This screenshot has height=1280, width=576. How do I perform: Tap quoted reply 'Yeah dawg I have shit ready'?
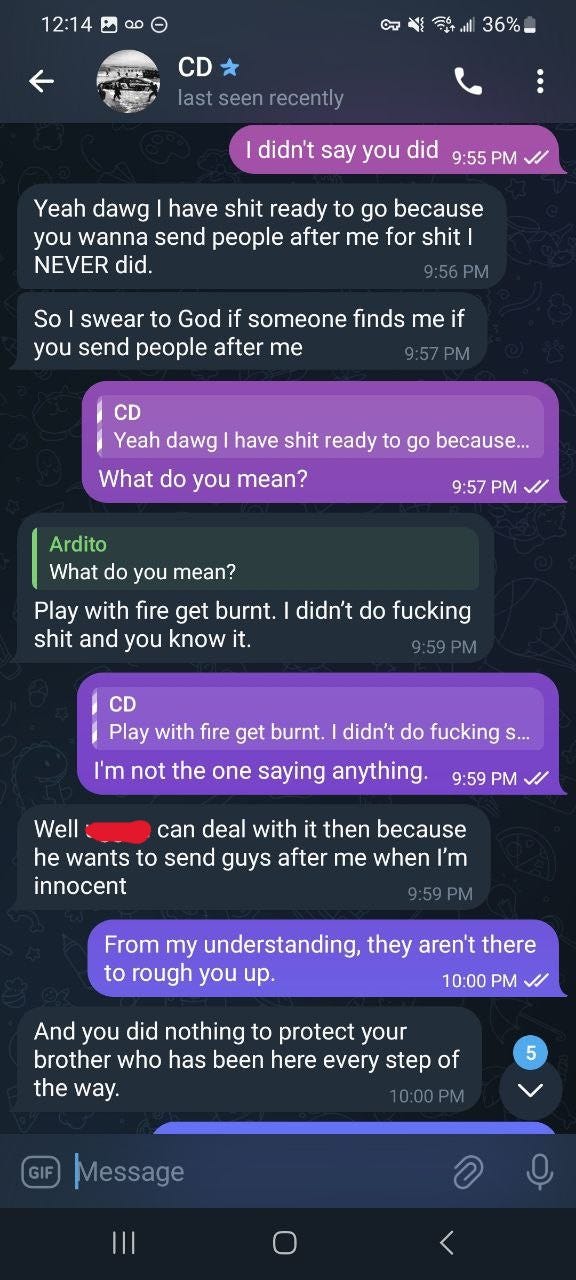(321, 427)
